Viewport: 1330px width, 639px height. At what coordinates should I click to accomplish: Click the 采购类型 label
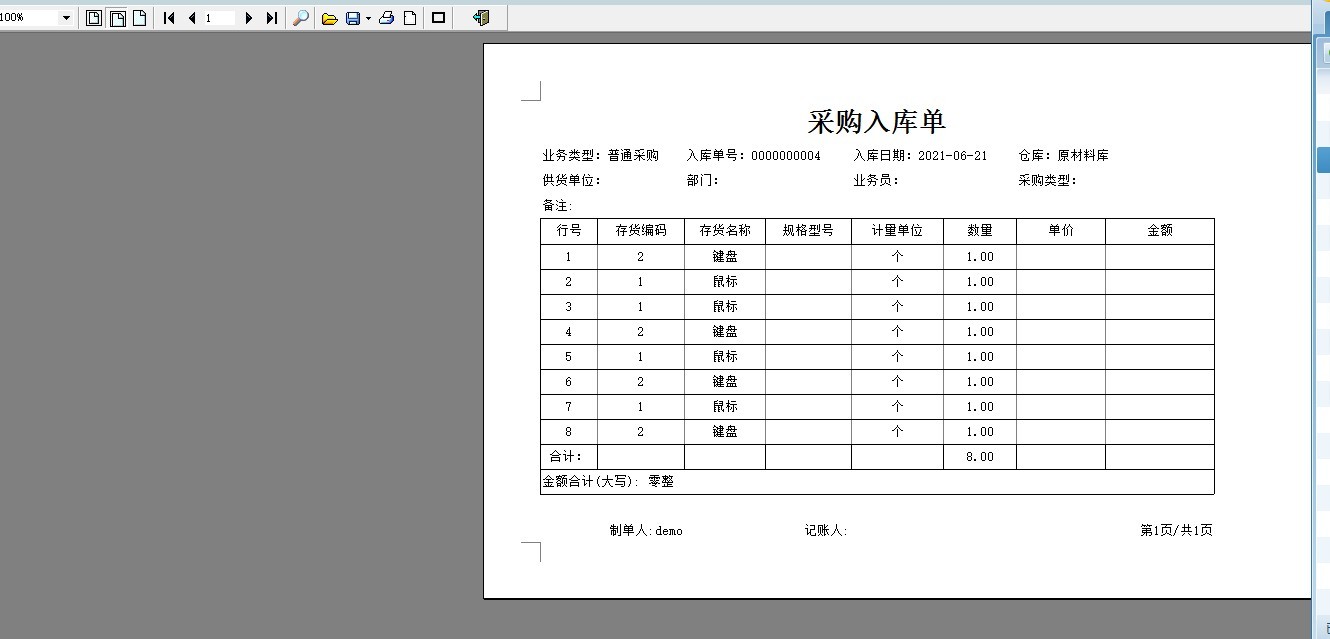pos(1048,181)
